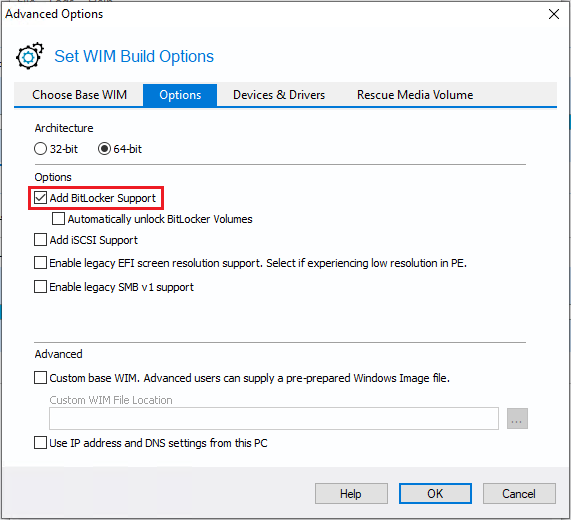Enable Use IP address and DNS settings
571x520 pixels.
point(40,443)
